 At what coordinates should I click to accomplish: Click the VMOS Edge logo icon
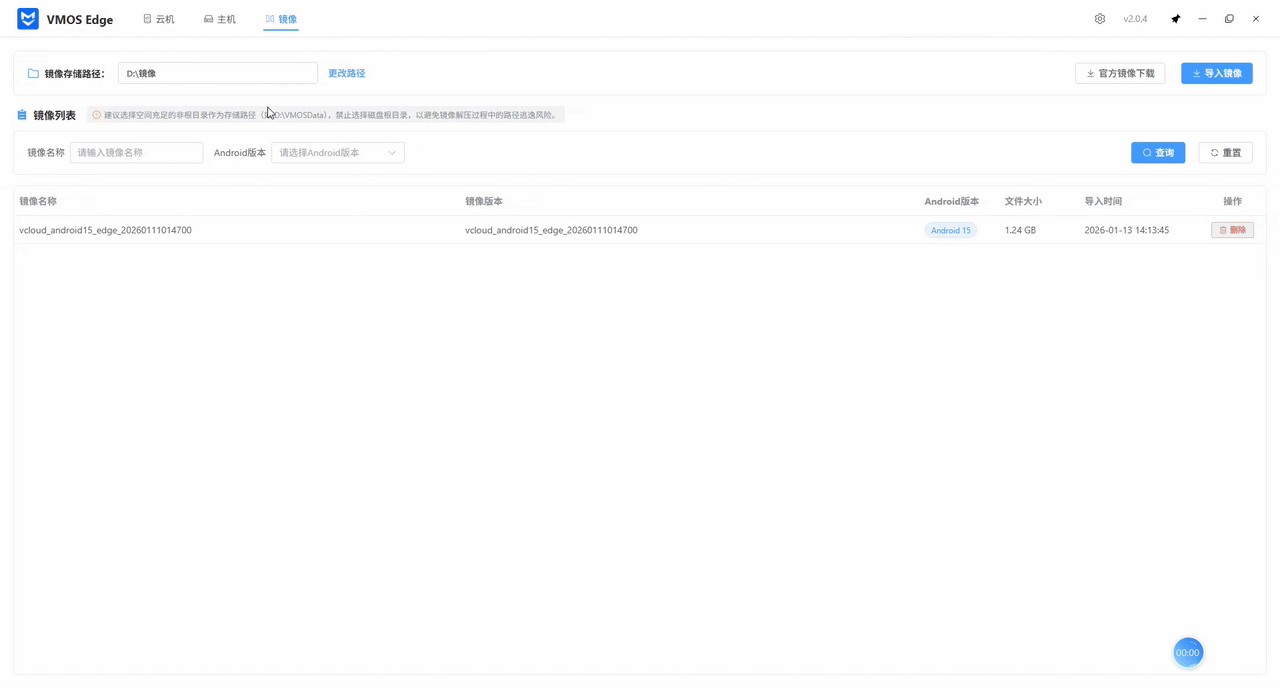pos(28,19)
